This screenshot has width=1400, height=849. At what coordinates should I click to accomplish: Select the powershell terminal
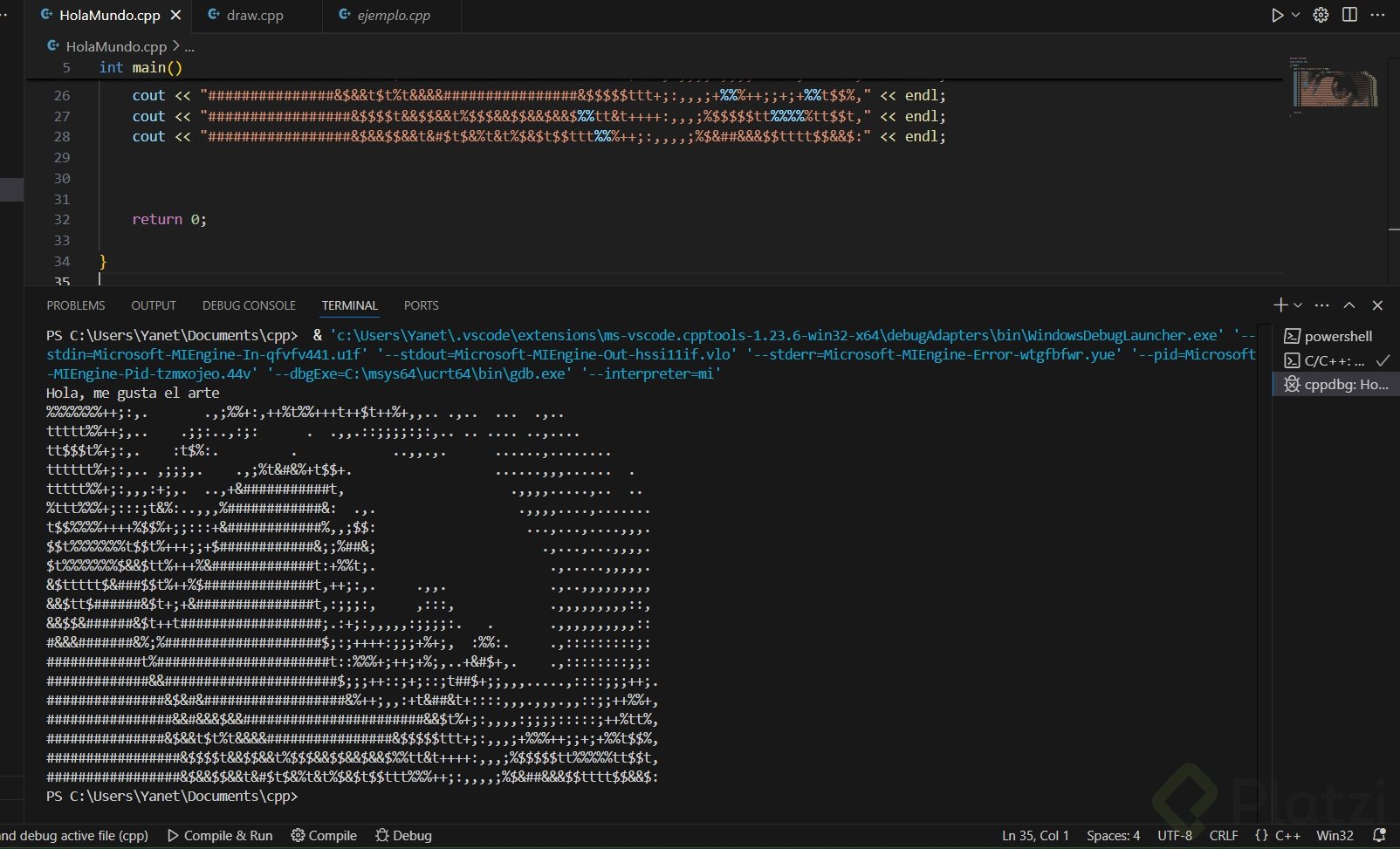click(1336, 336)
